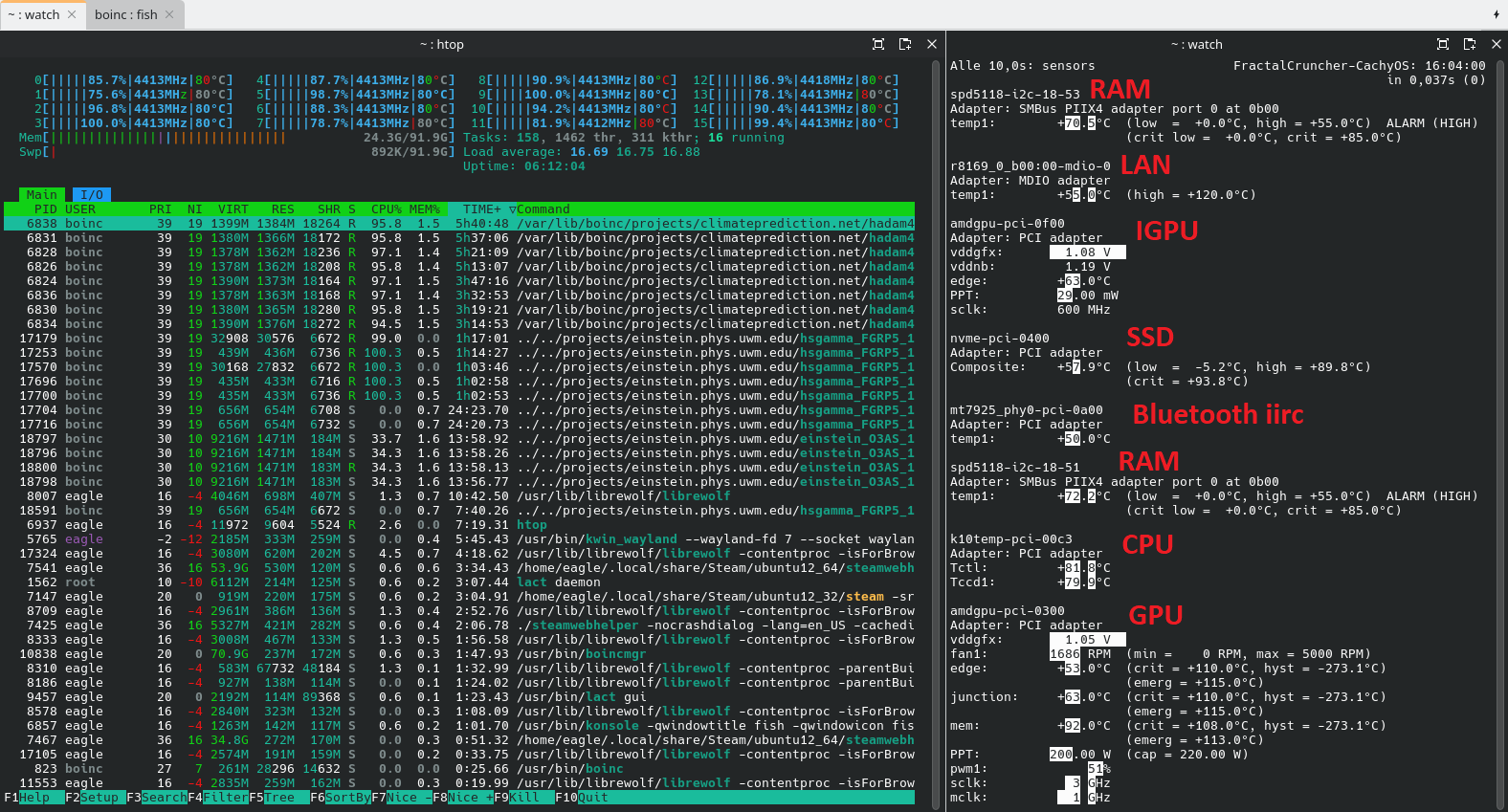Click the watch pane scrollbar
The image size is (1508, 812).
click(x=1502, y=436)
